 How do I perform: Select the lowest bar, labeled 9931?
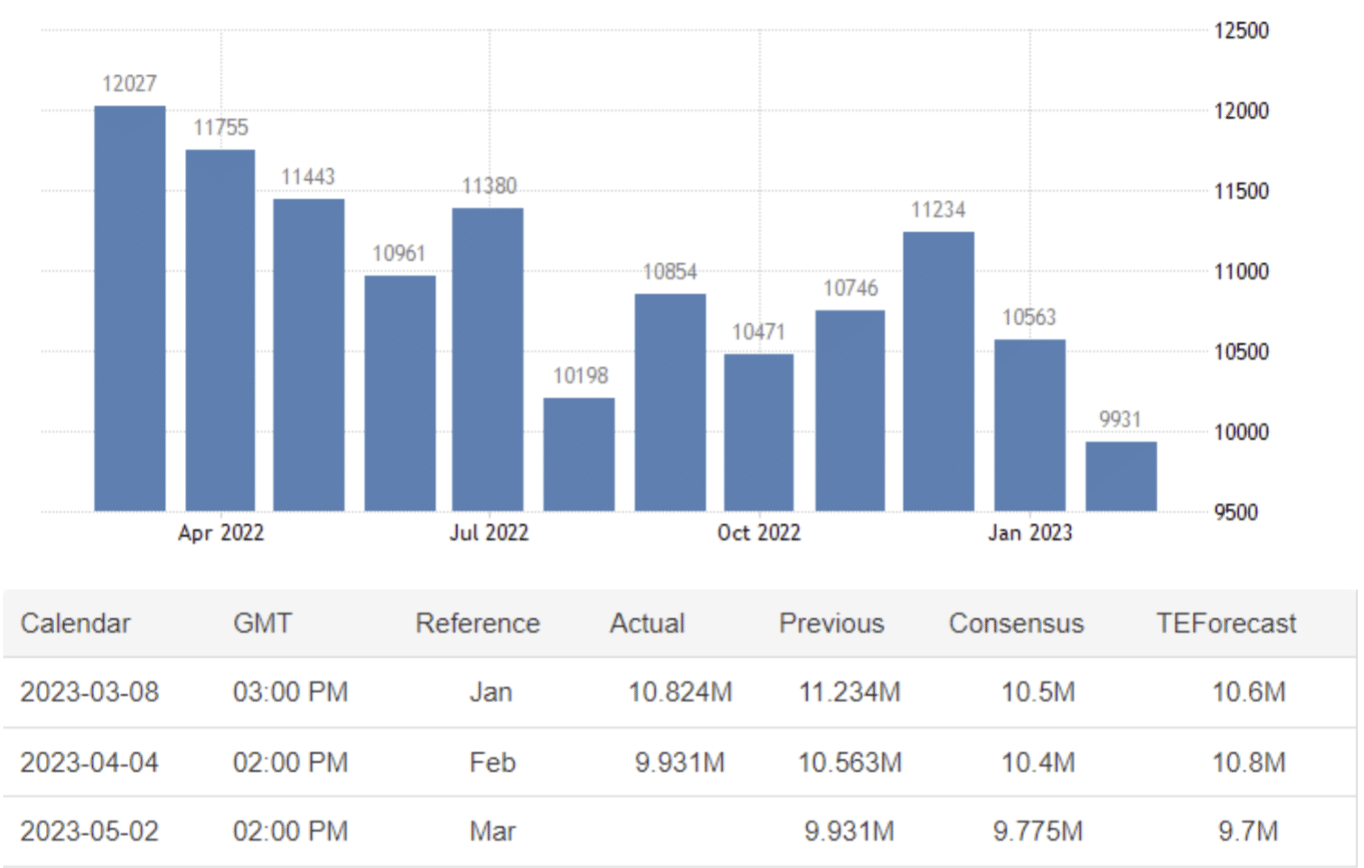coord(1121,476)
